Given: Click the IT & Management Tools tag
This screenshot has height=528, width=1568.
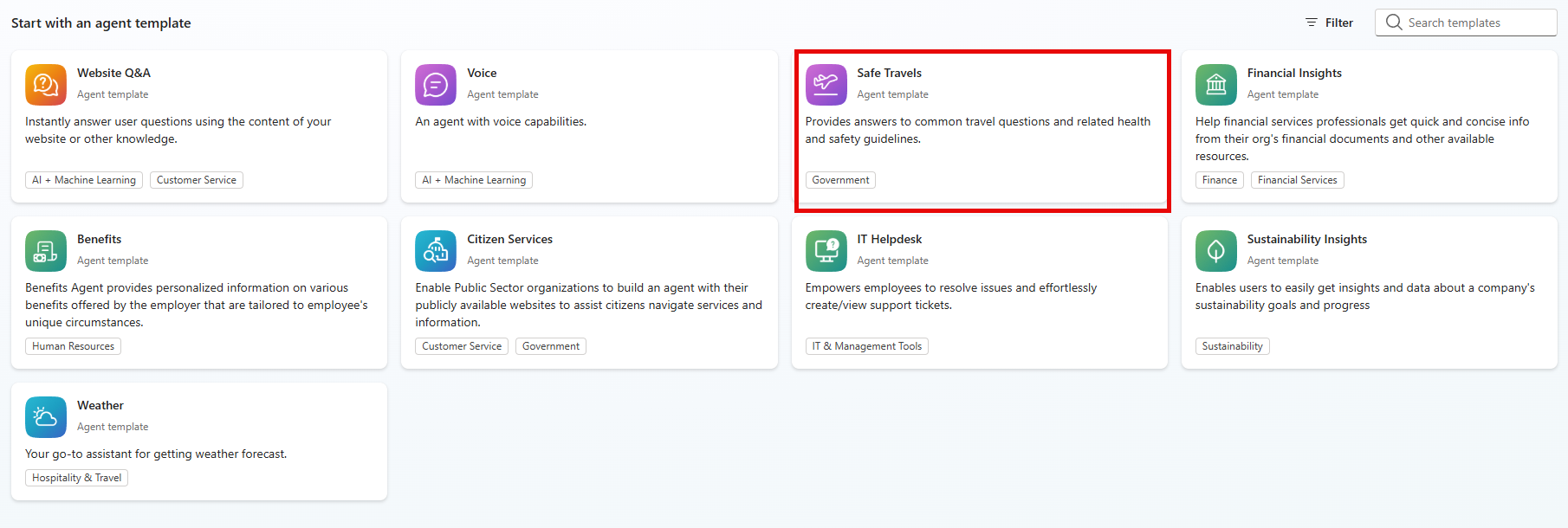Looking at the screenshot, I should (x=867, y=346).
